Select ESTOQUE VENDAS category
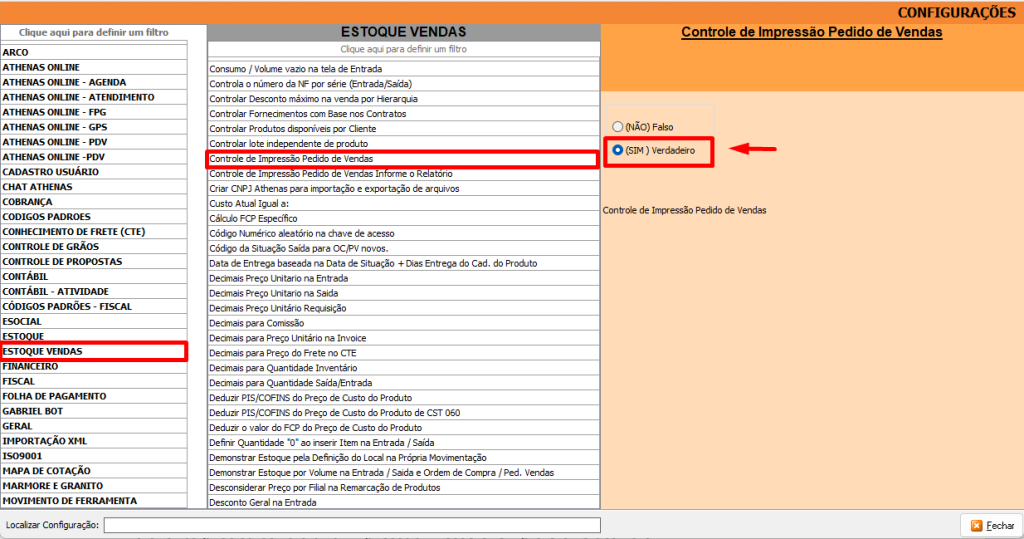 [93, 351]
